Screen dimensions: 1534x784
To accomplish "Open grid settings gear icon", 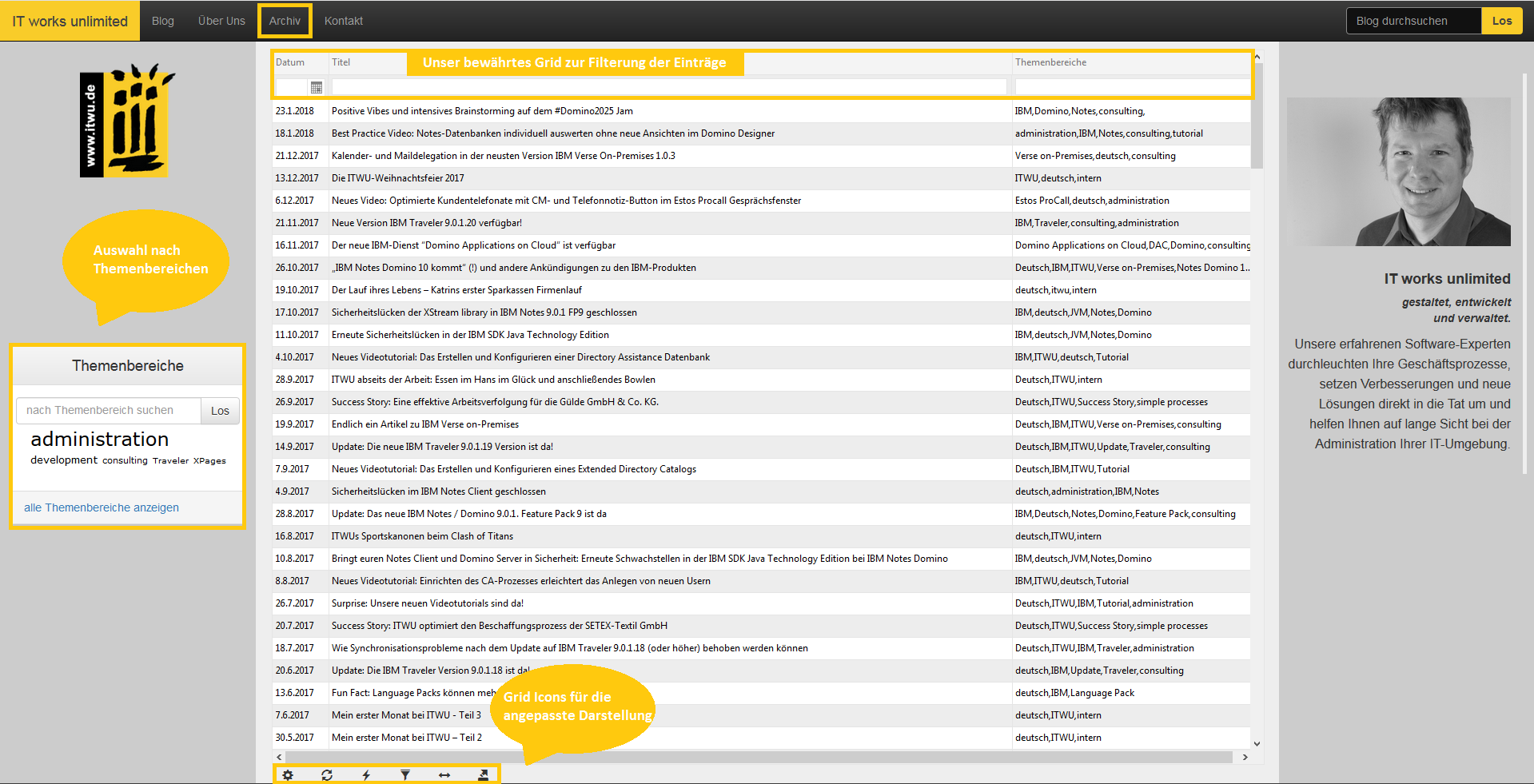I will pyautogui.click(x=288, y=775).
